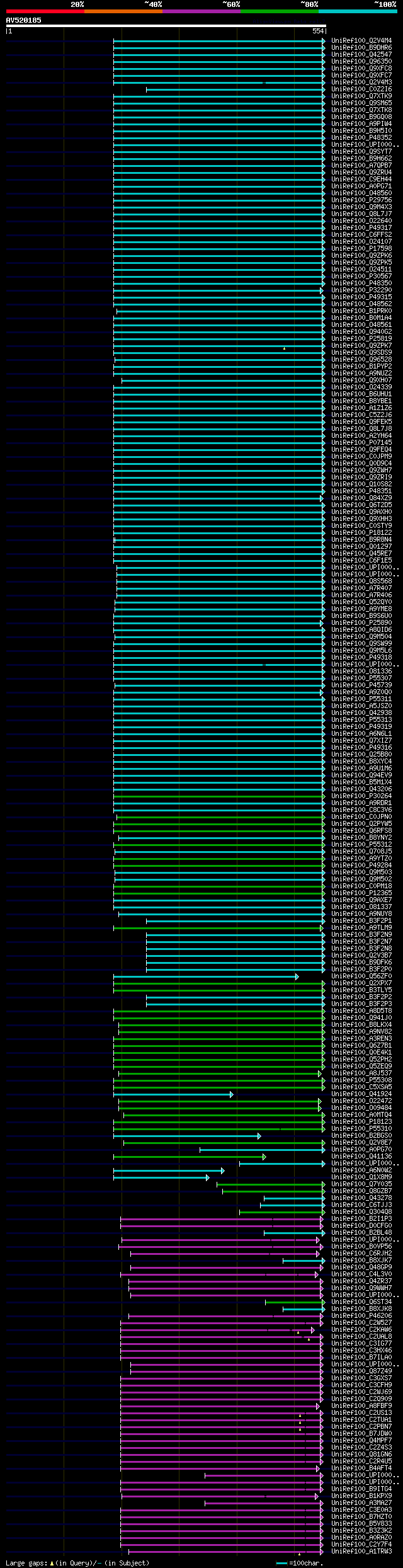Click the orange ~40% identity legend segment
Image resolution: width=403 pixels, height=1568 pixels.
(x=123, y=11)
